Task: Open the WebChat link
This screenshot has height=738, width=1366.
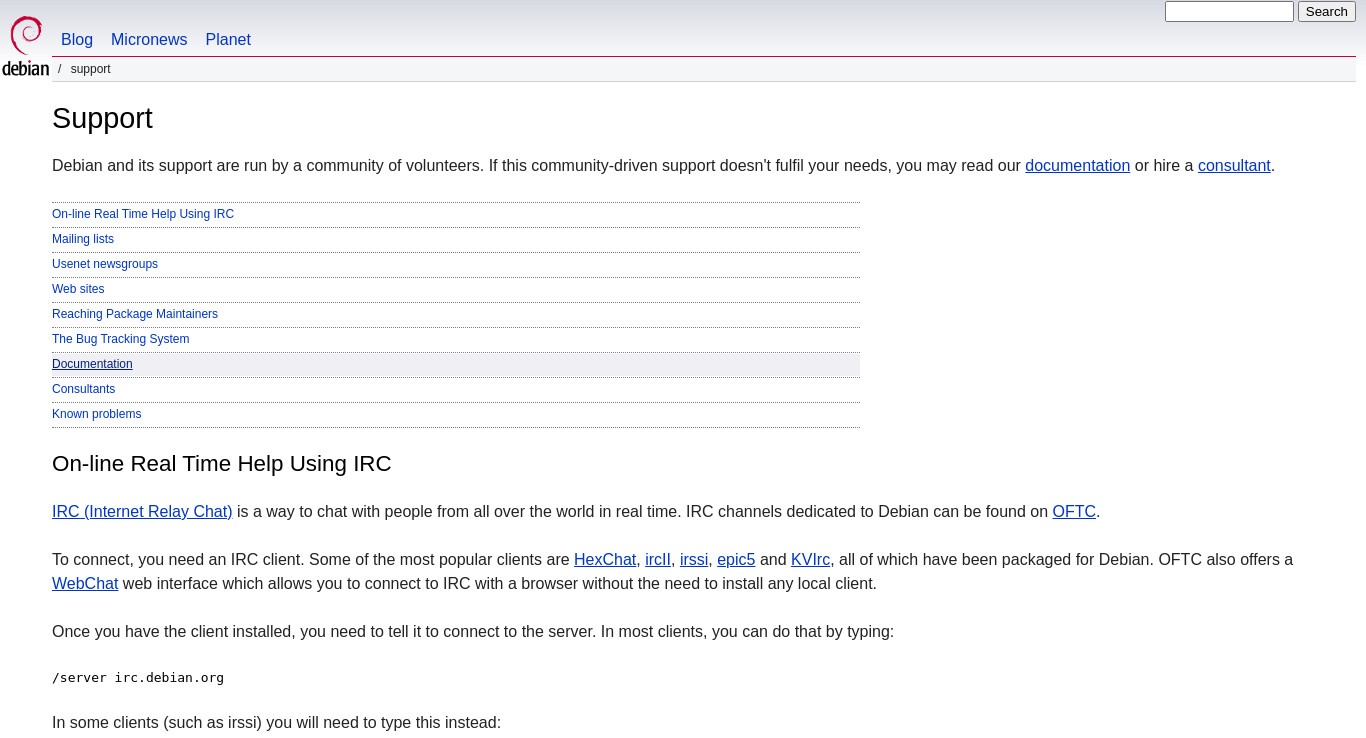Action: (85, 584)
